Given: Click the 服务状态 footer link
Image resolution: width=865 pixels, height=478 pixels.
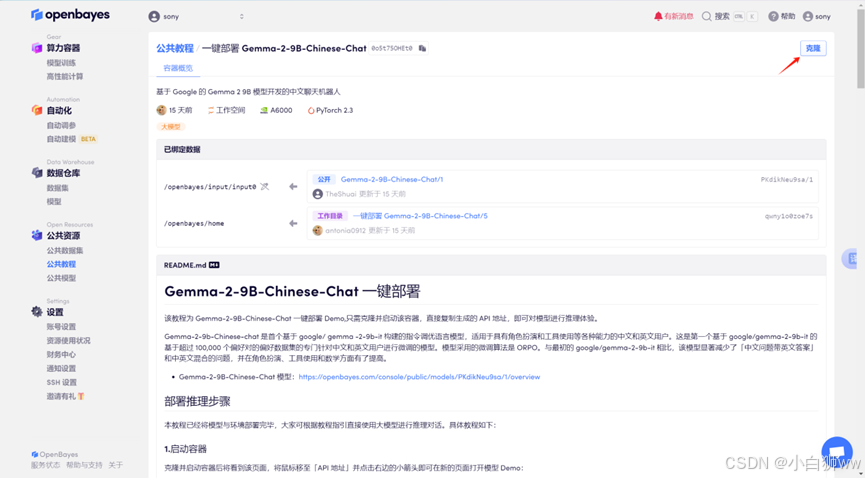Looking at the screenshot, I should [x=45, y=465].
